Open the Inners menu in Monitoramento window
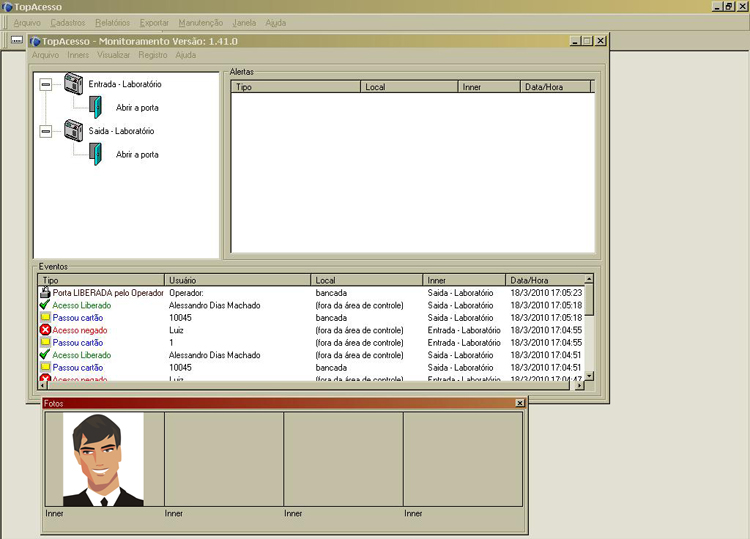Viewport: 750px width, 539px height. (78, 55)
